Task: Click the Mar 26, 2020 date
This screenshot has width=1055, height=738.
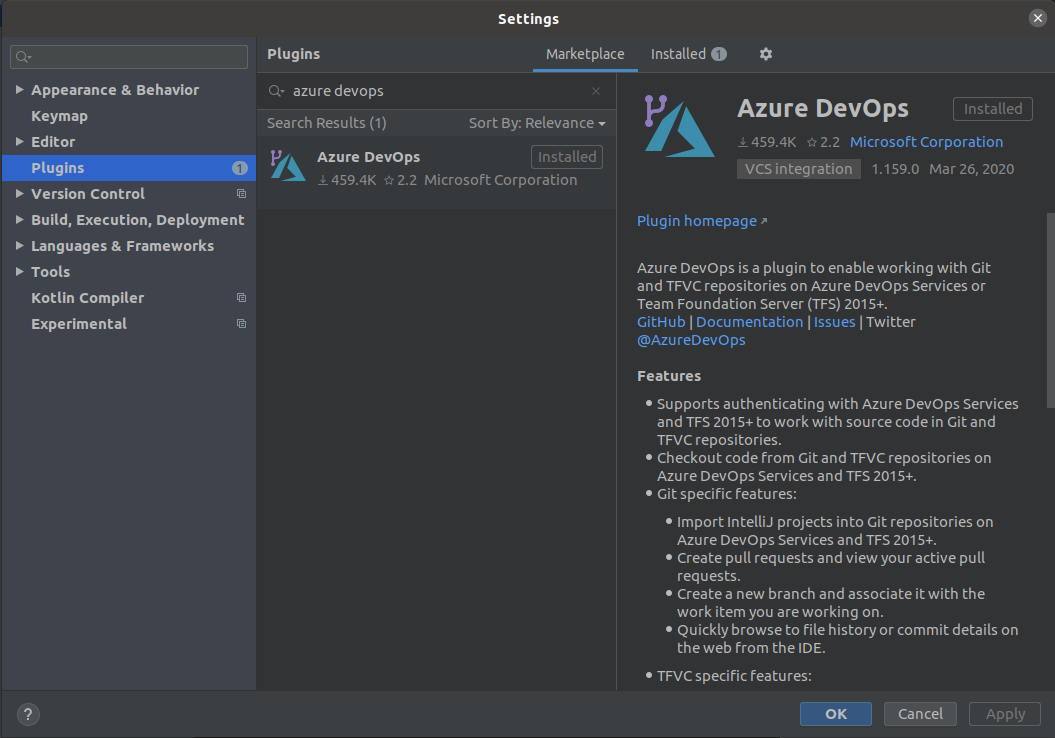Action: coord(971,169)
